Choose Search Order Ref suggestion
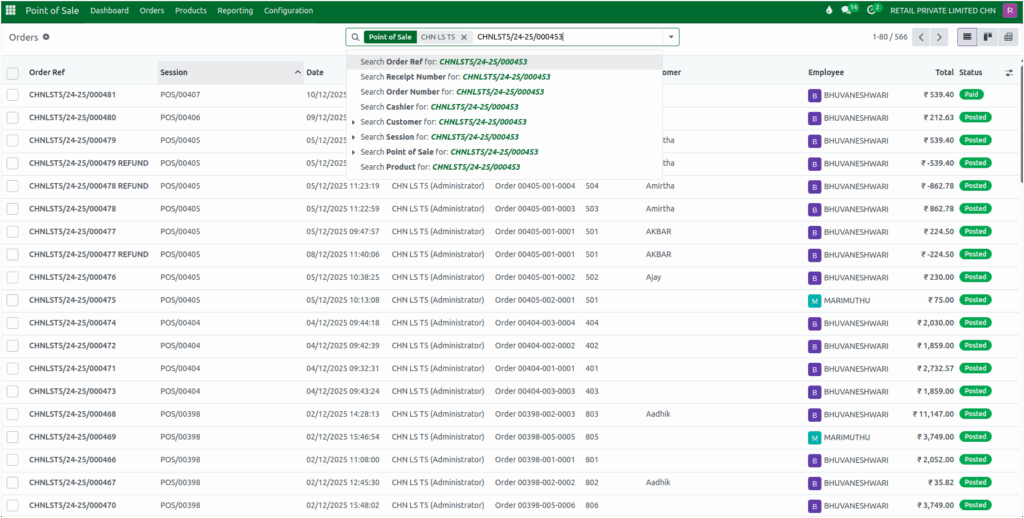This screenshot has height=518, width=1024. tap(504, 62)
